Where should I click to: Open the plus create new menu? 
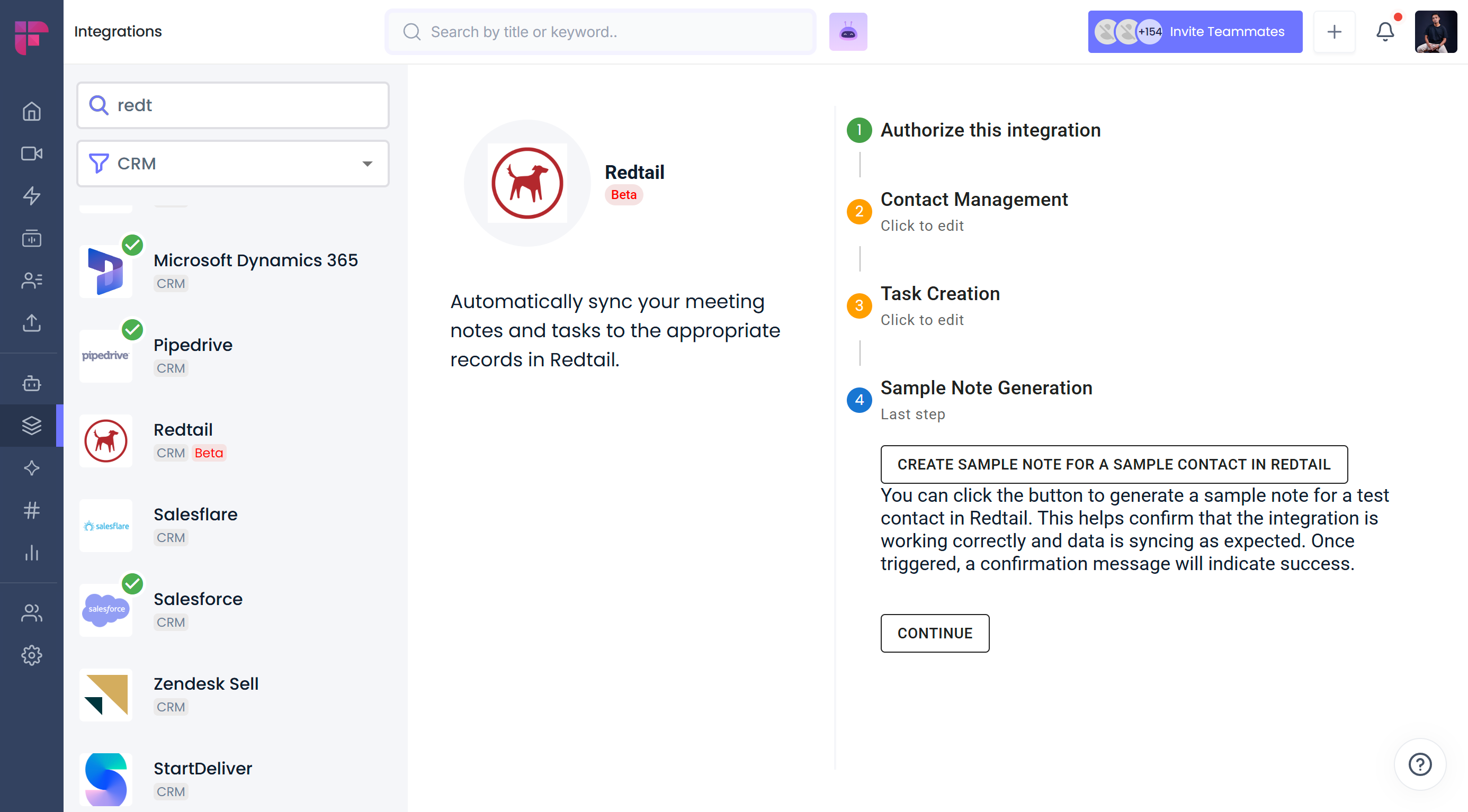coord(1334,32)
